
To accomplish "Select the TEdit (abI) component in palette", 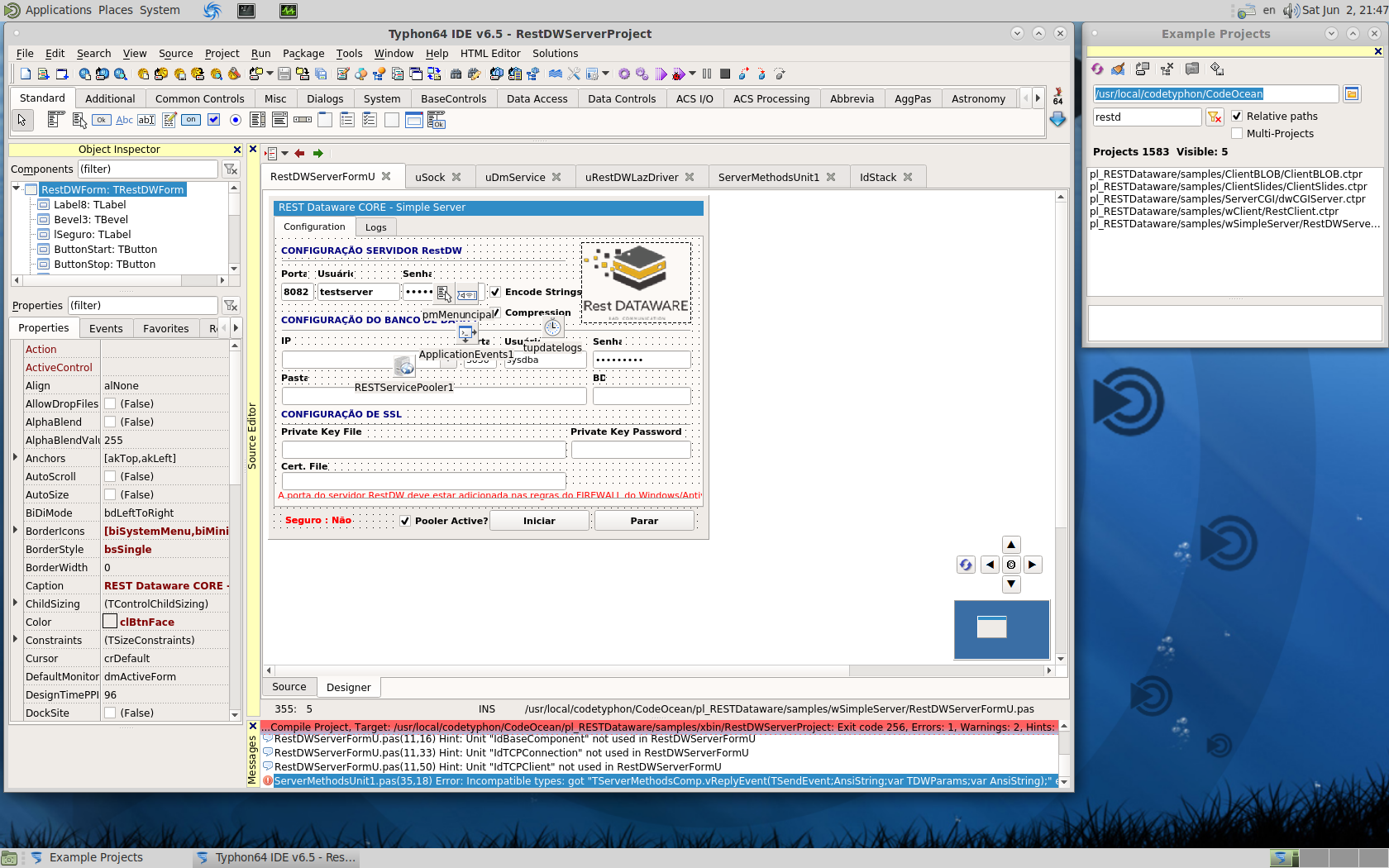I will (146, 120).
